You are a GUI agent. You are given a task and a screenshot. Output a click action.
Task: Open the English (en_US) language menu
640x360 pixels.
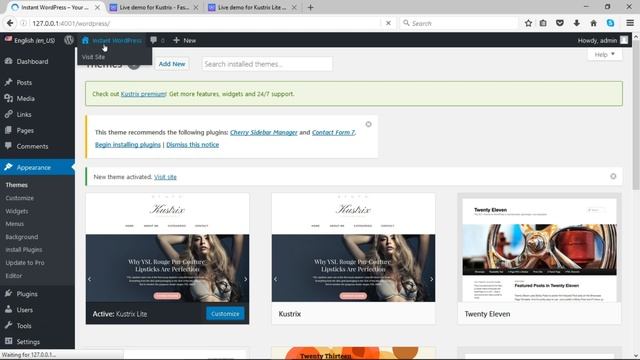(x=30, y=40)
